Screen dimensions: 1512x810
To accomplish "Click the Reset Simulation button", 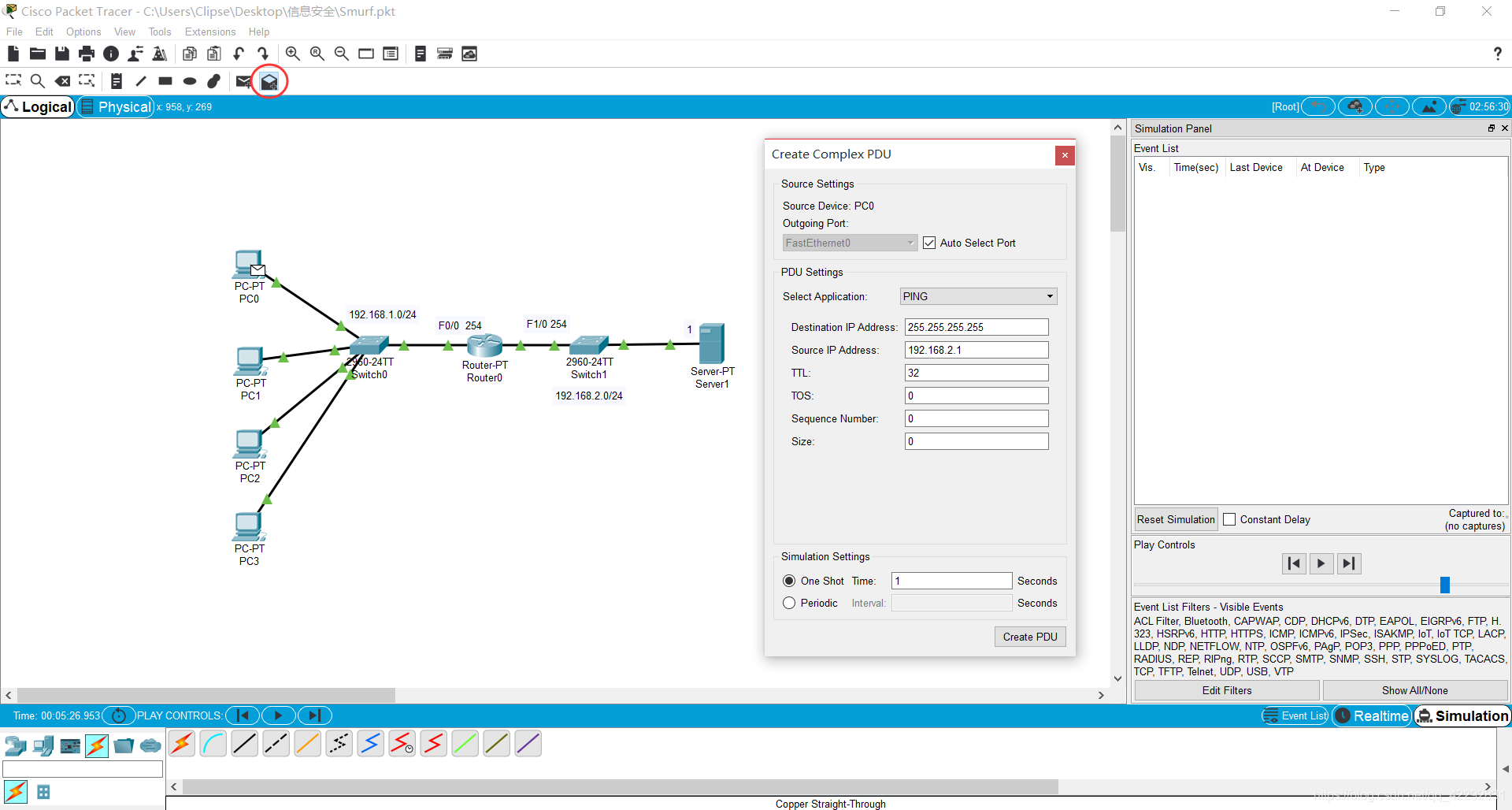I will pos(1176,519).
